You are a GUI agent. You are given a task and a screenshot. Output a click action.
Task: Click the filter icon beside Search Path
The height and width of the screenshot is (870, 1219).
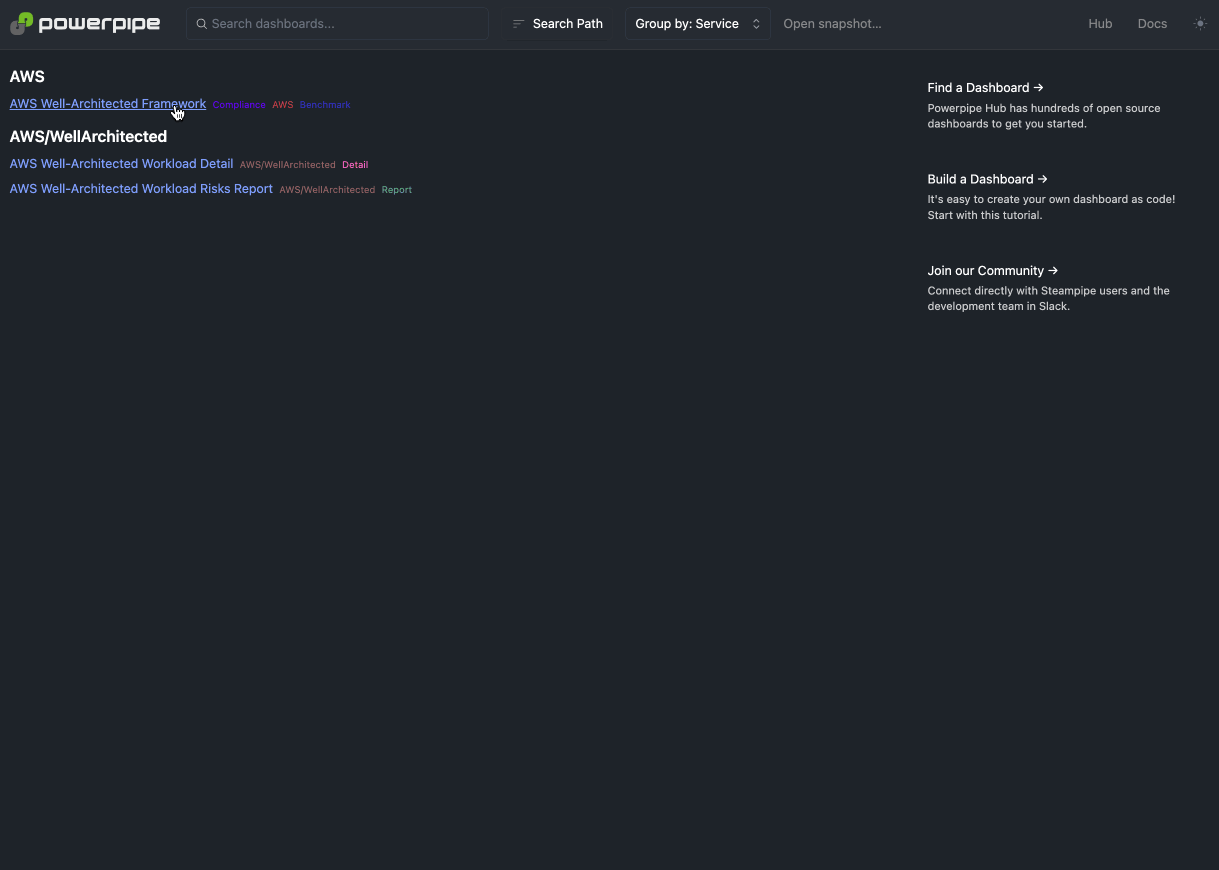pos(518,23)
